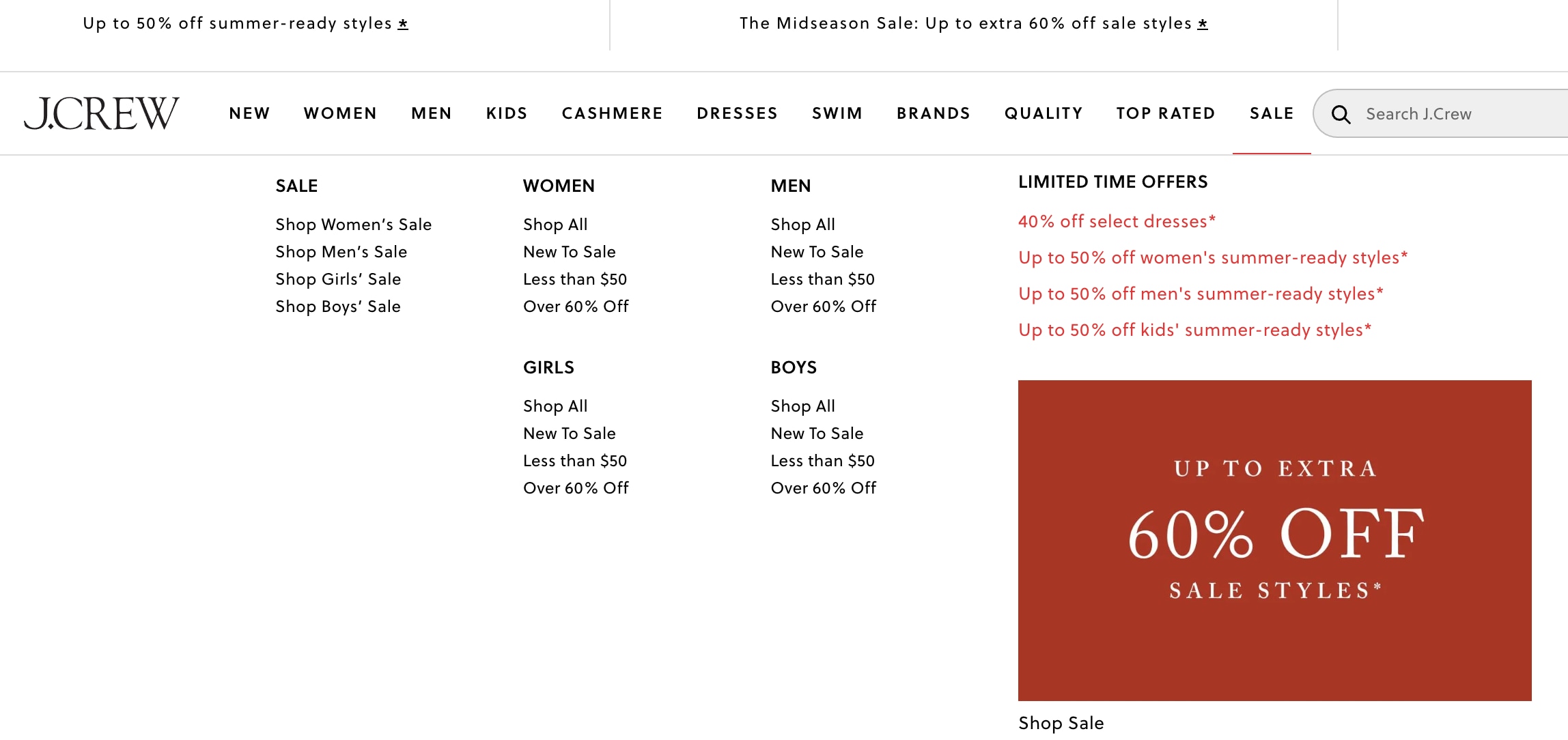This screenshot has height=740, width=1568.
Task: Open the CASHMERE navigation menu
Action: 612,113
